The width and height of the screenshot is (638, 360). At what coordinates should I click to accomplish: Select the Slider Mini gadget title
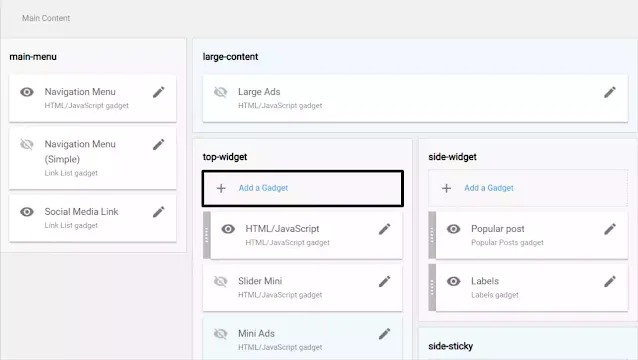click(260, 281)
